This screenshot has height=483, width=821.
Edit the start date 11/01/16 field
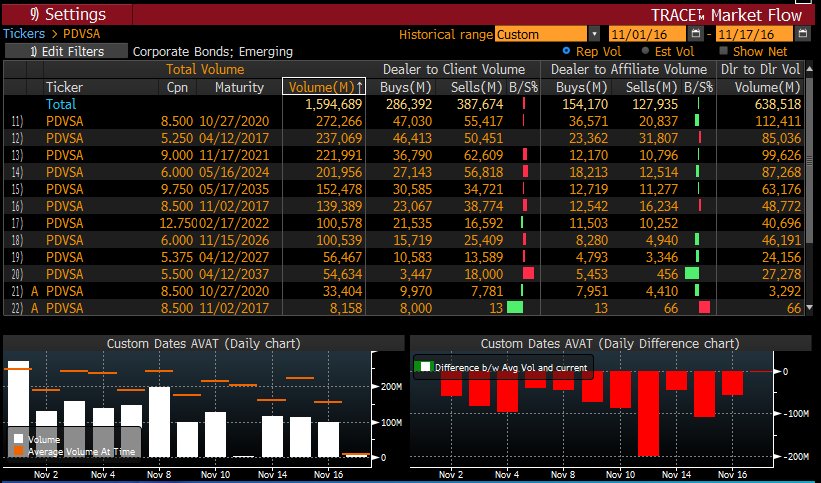(x=647, y=35)
